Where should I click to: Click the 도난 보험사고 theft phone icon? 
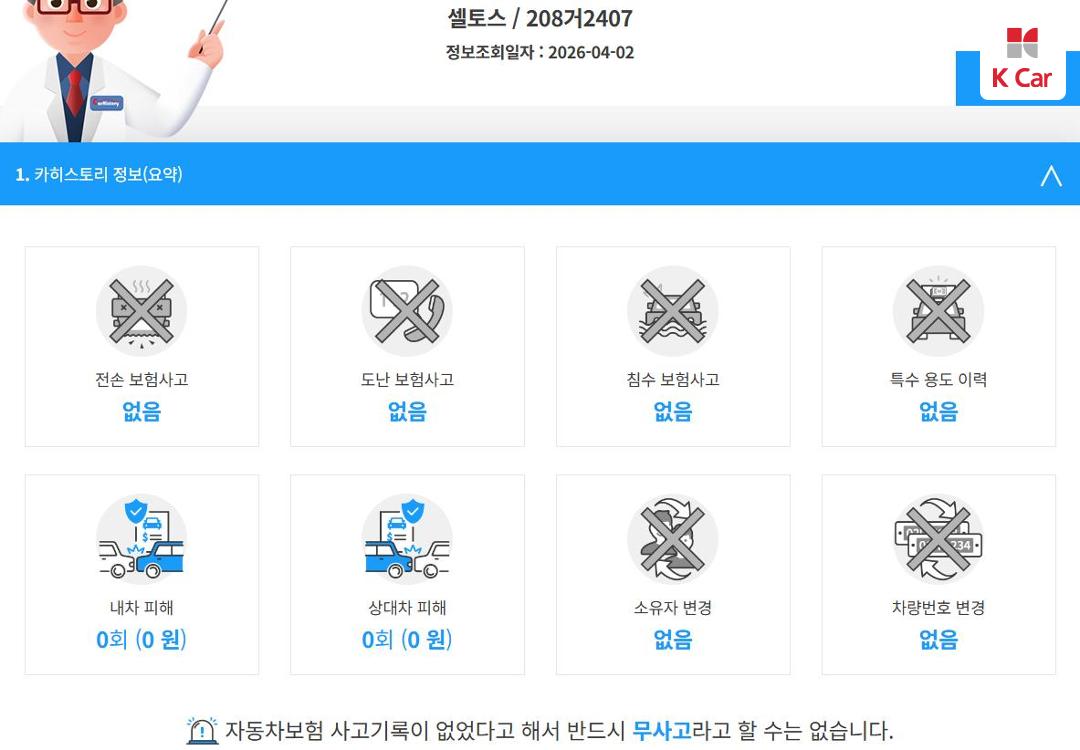pyautogui.click(x=407, y=311)
